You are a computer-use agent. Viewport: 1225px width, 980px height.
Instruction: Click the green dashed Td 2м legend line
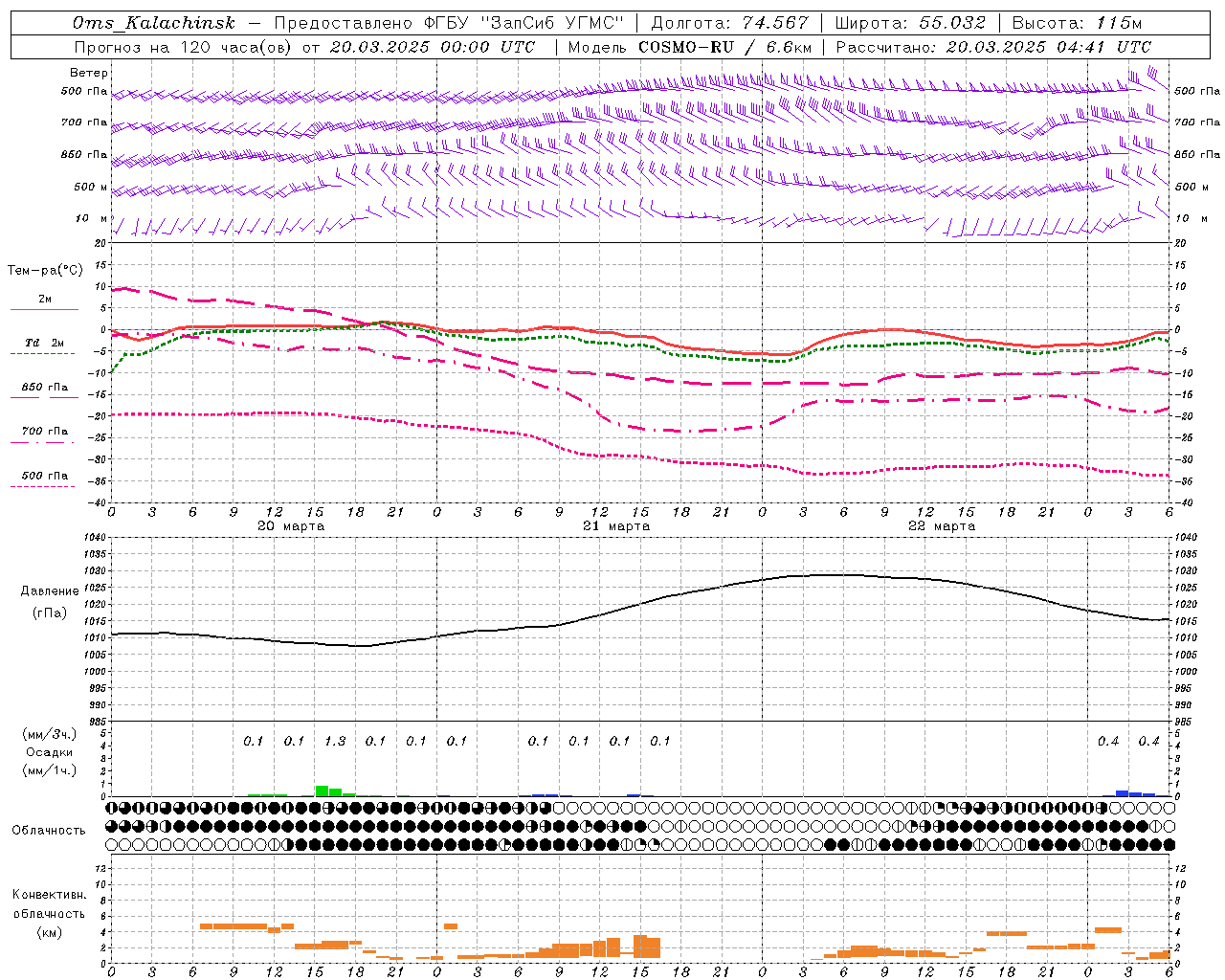44,353
